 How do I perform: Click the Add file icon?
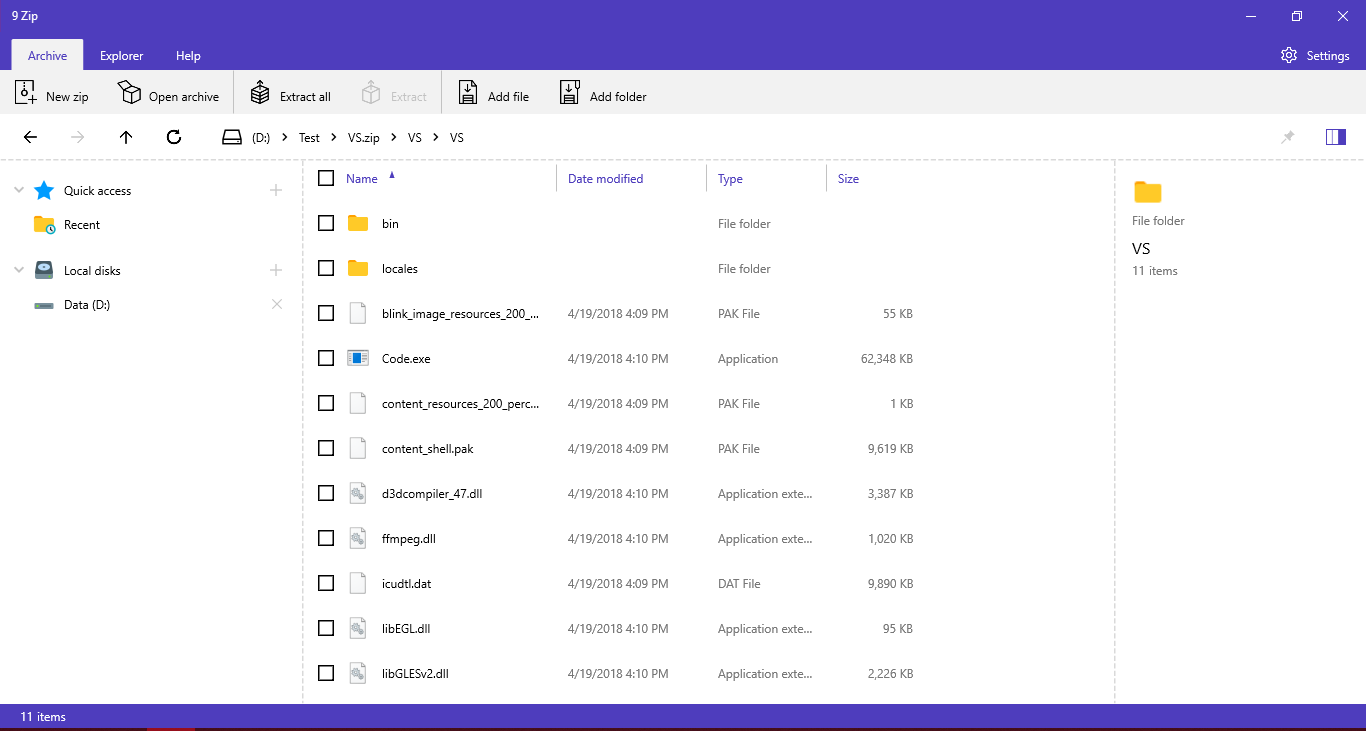[x=468, y=92]
